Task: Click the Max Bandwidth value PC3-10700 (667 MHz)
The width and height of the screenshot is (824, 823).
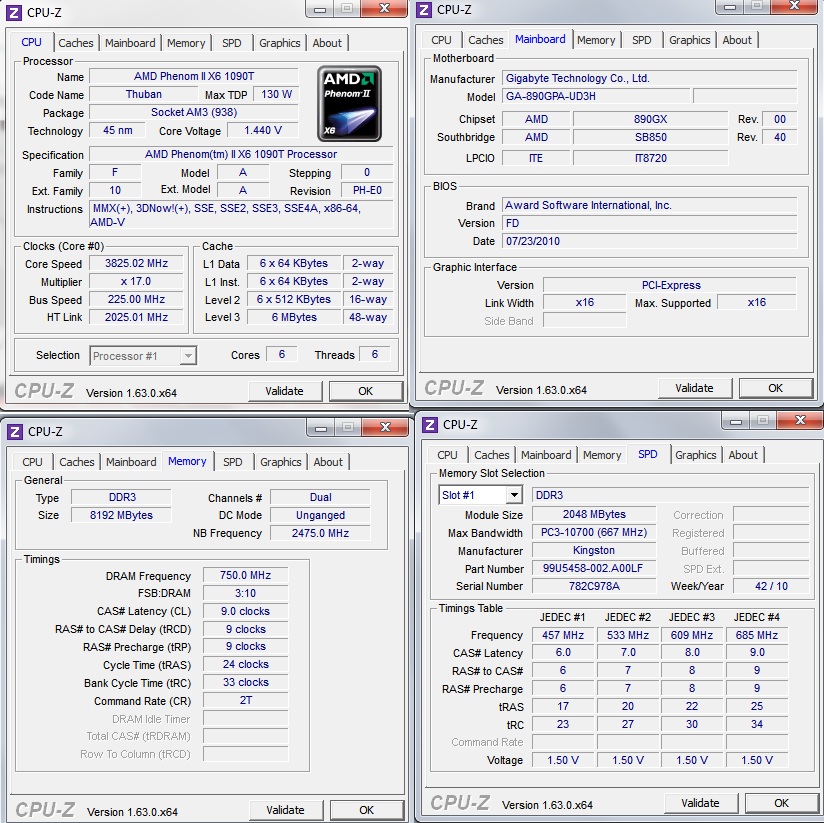Action: coord(594,532)
